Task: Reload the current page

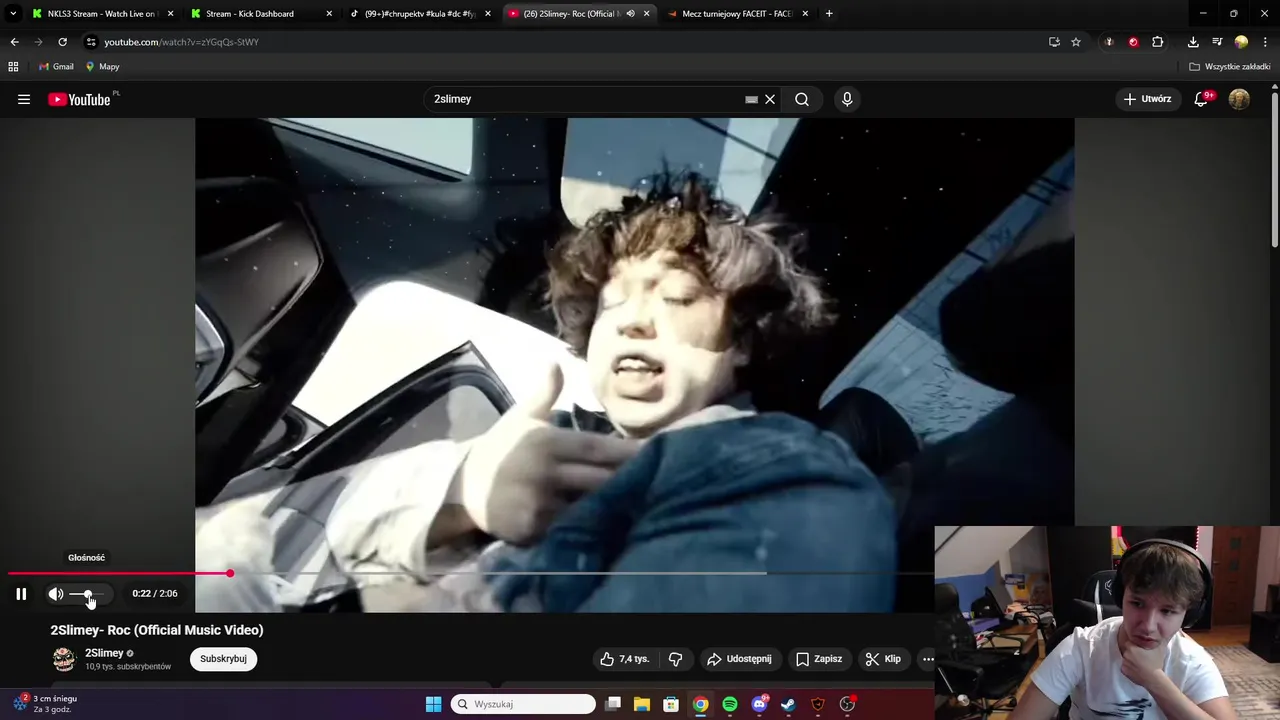Action: (x=62, y=42)
